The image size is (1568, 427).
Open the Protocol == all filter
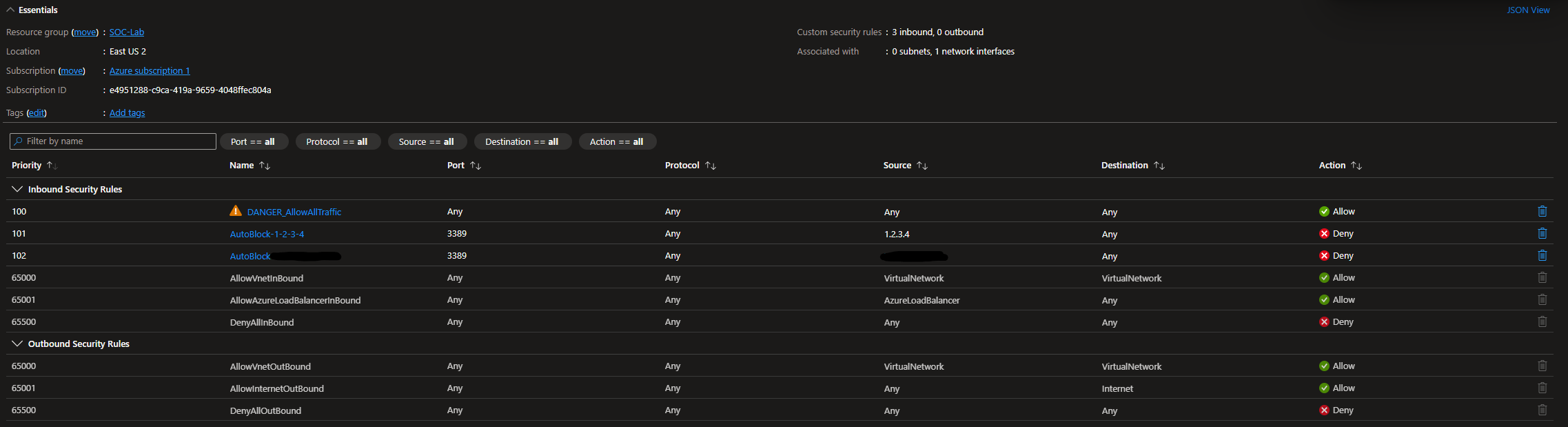pyautogui.click(x=337, y=141)
